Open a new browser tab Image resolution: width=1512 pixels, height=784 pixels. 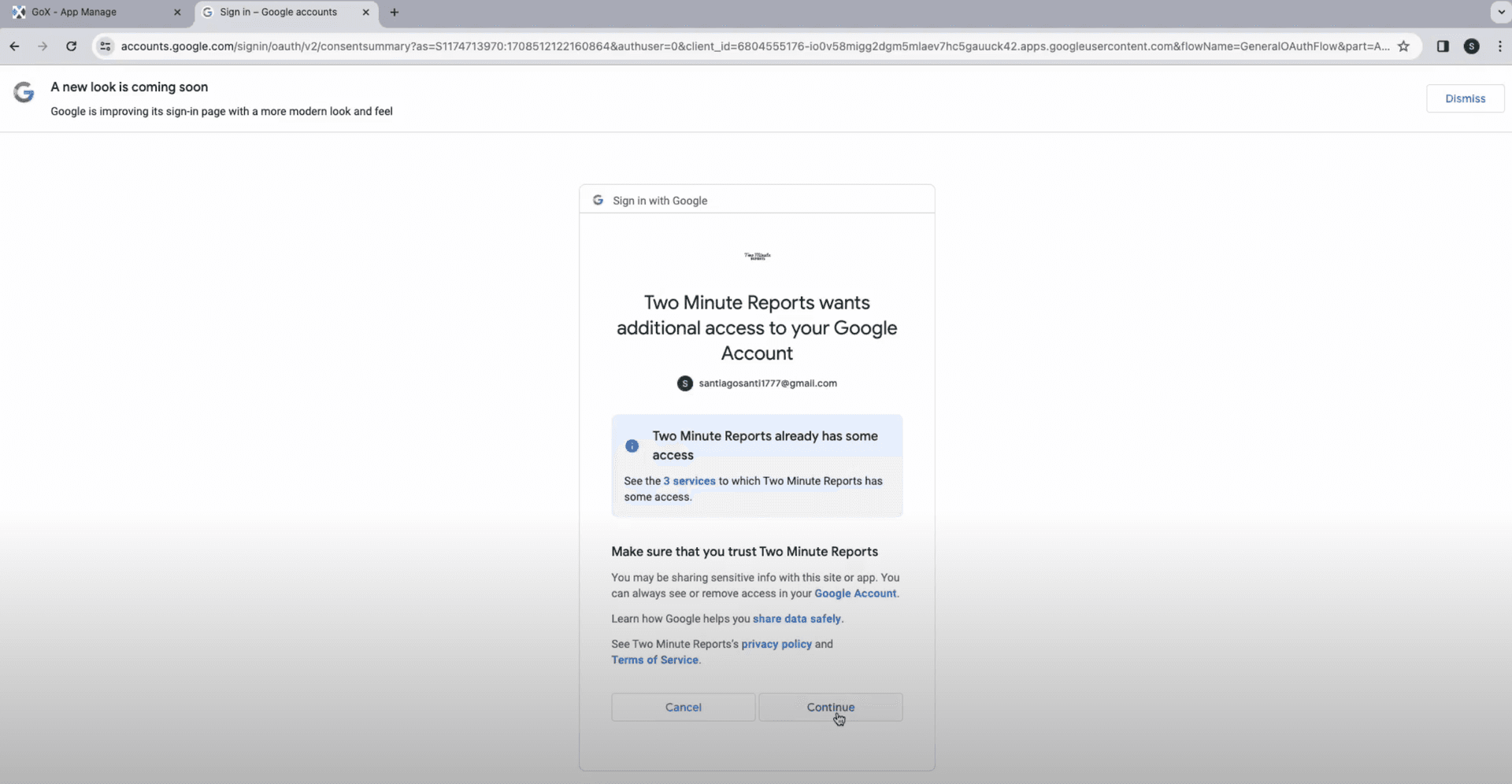coord(395,12)
